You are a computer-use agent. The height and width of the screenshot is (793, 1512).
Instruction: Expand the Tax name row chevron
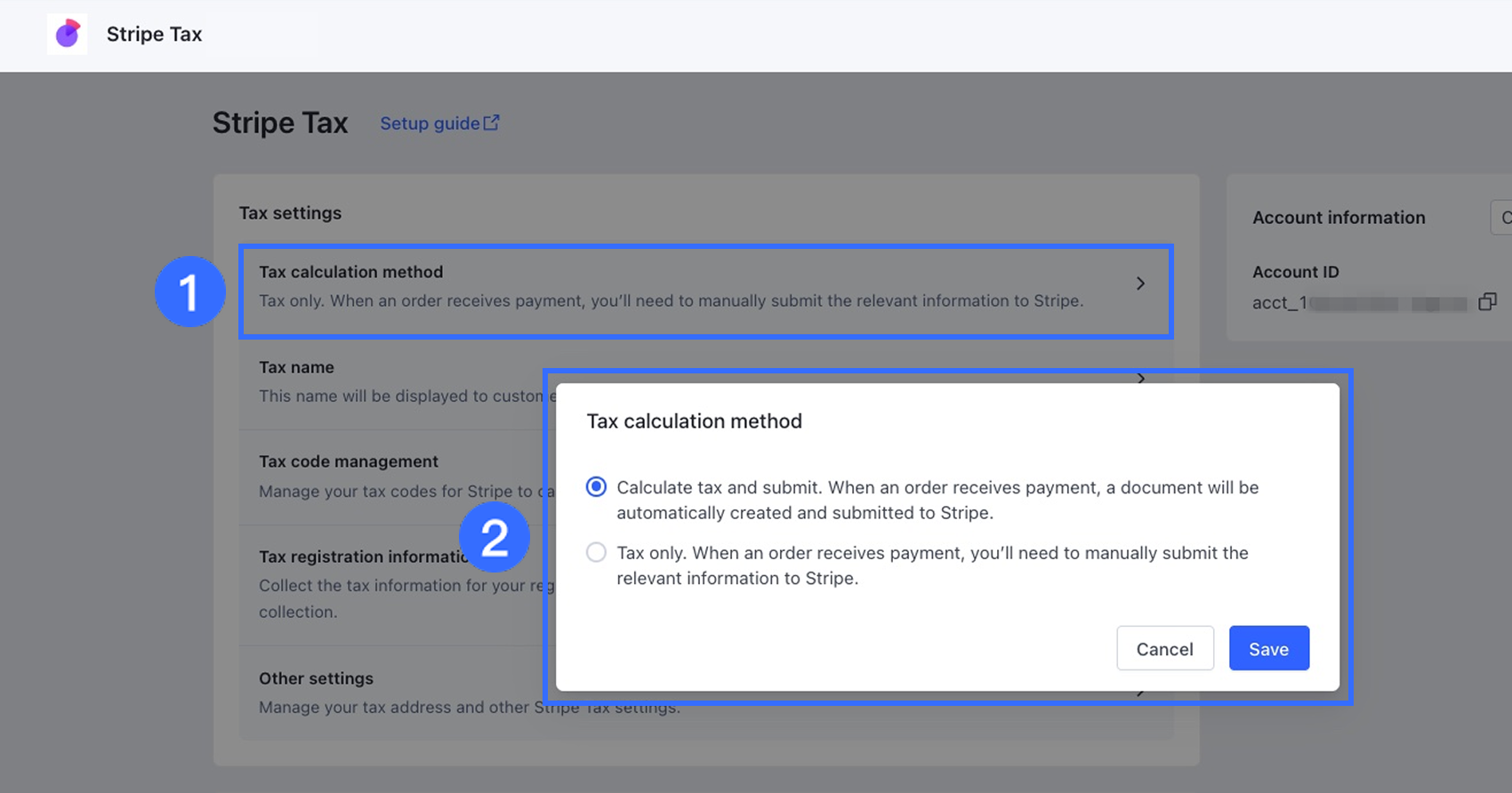[1140, 378]
